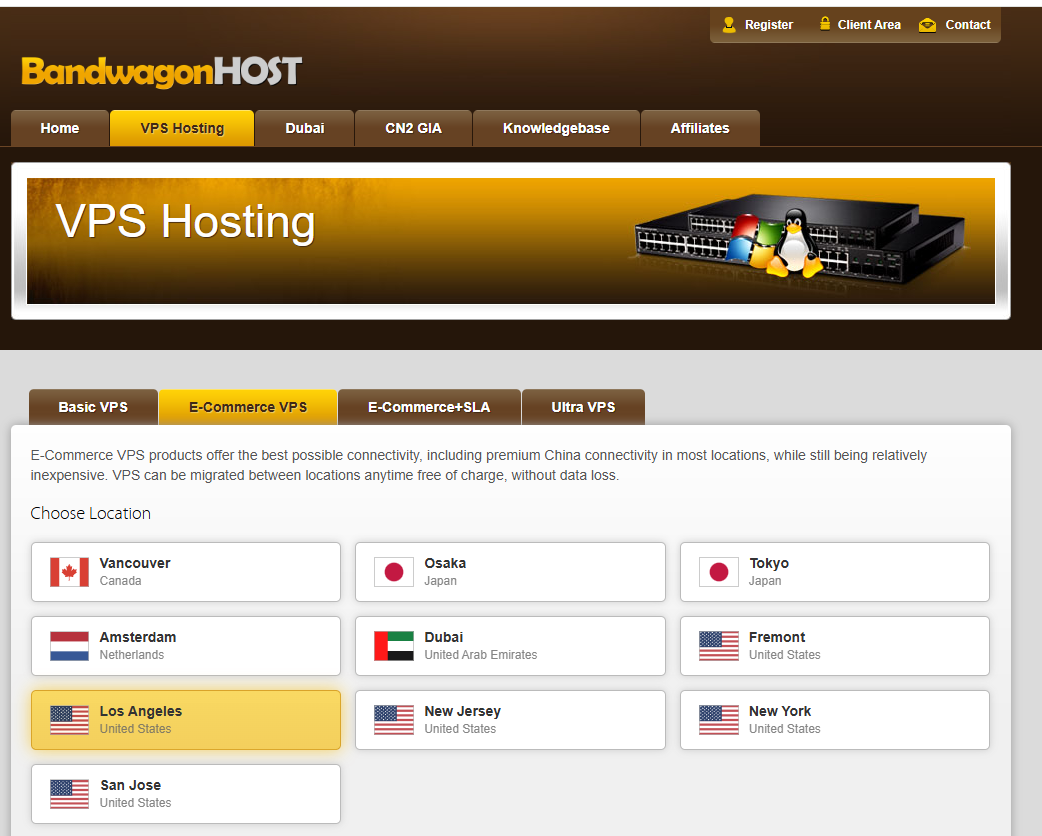Click the Japan flag on Tokyo card
Viewport: 1042px width, 836px height.
[x=718, y=572]
